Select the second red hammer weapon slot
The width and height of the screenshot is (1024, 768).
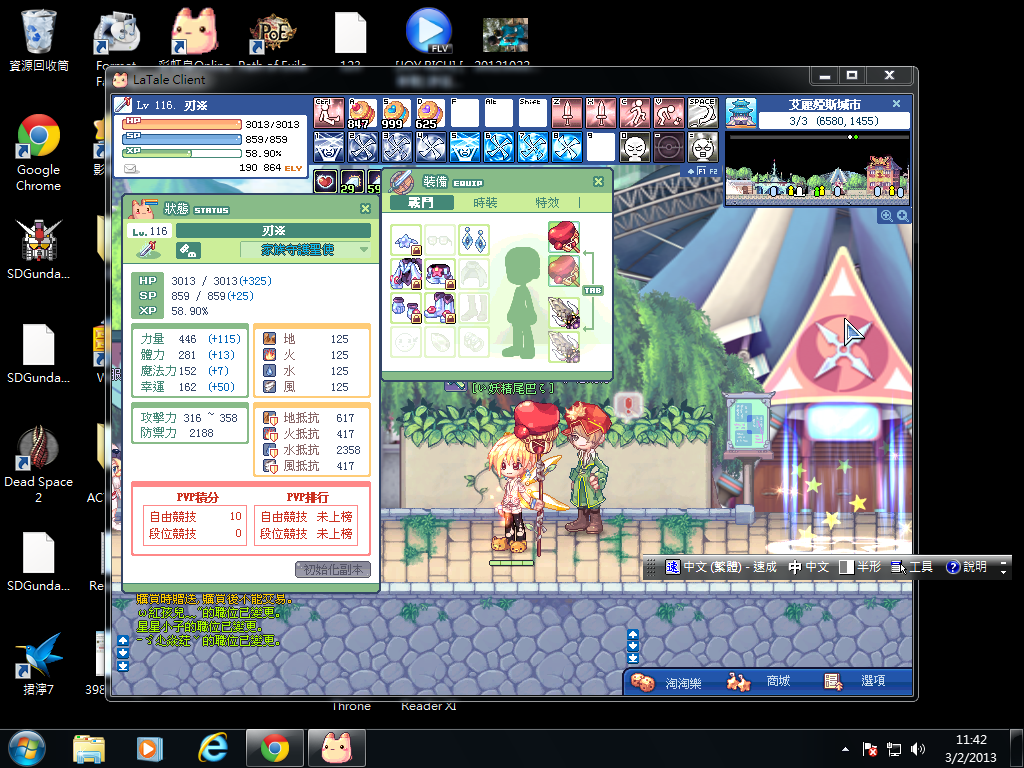[x=564, y=270]
